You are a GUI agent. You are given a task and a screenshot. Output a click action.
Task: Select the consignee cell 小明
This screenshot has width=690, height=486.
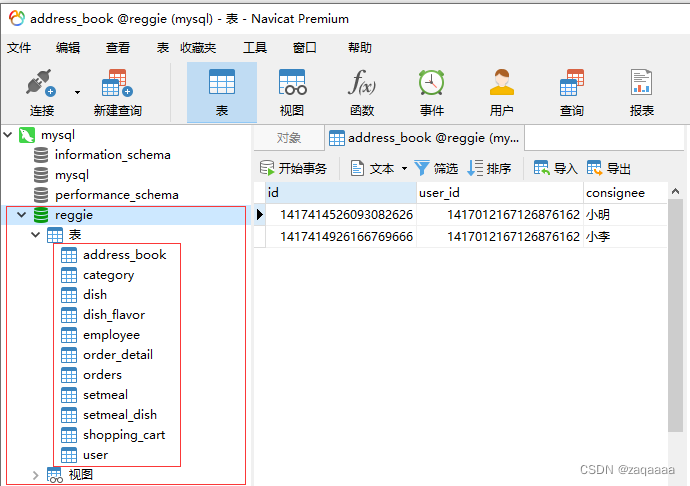625,215
